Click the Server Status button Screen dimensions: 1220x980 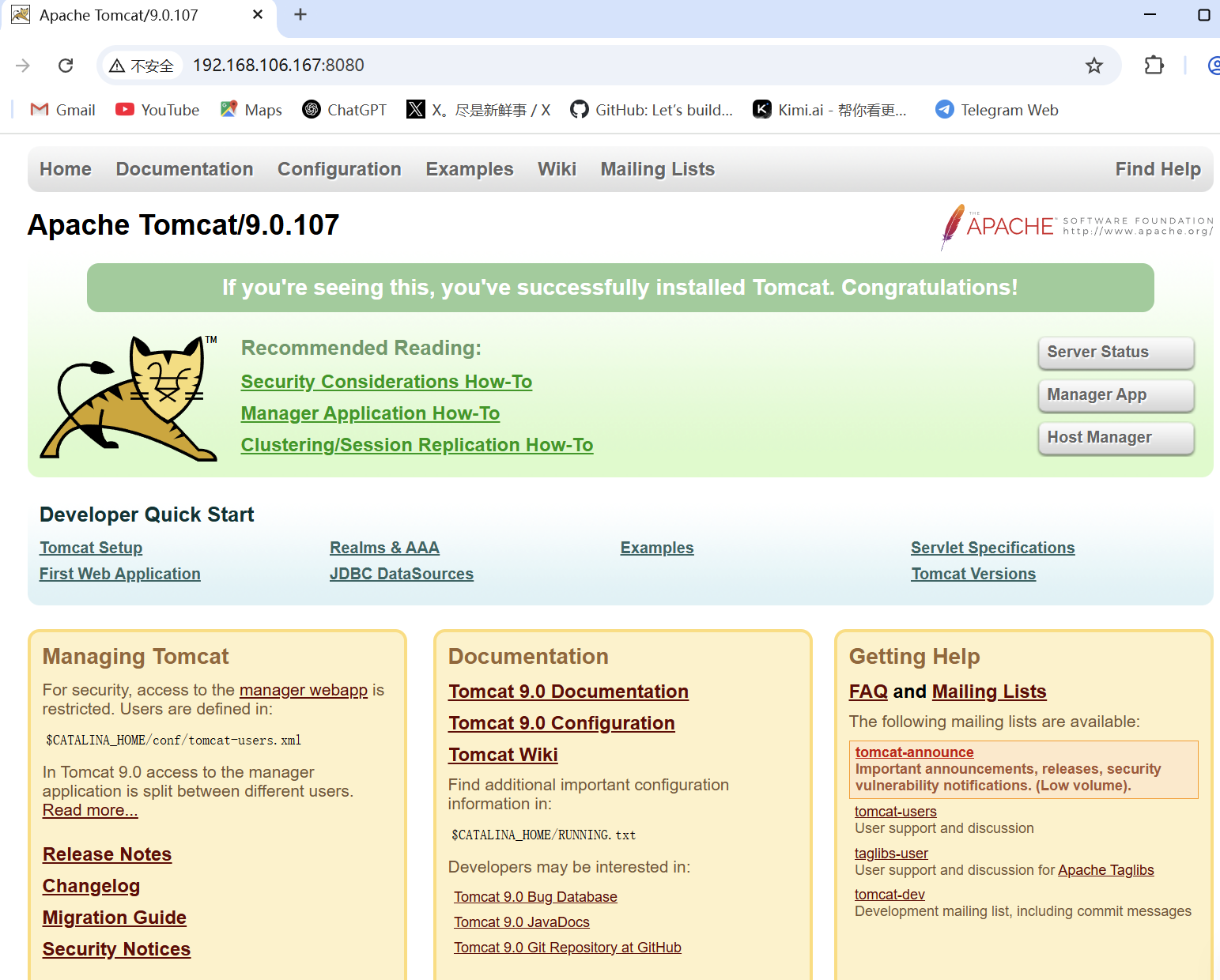(1116, 352)
